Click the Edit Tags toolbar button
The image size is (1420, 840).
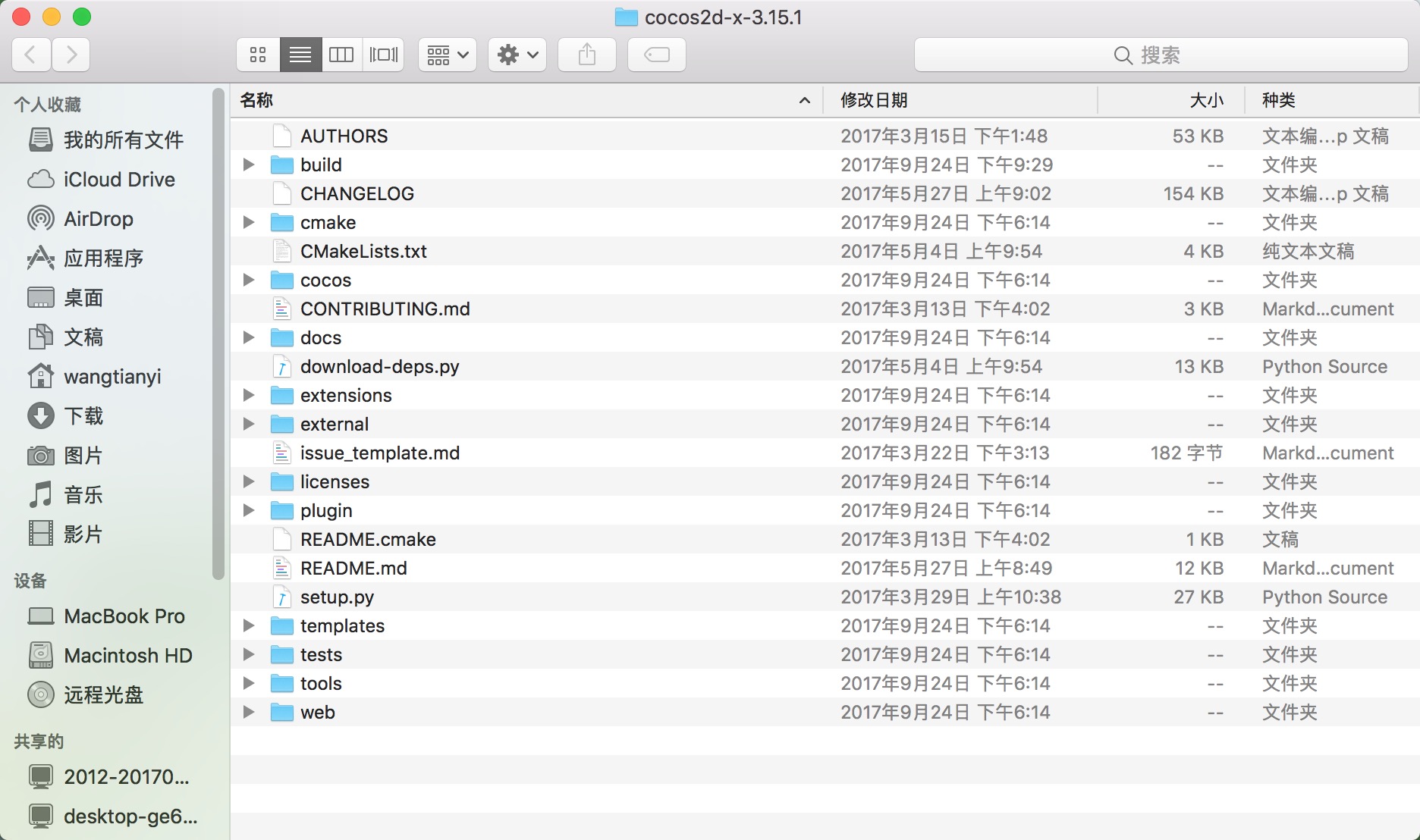(x=657, y=55)
